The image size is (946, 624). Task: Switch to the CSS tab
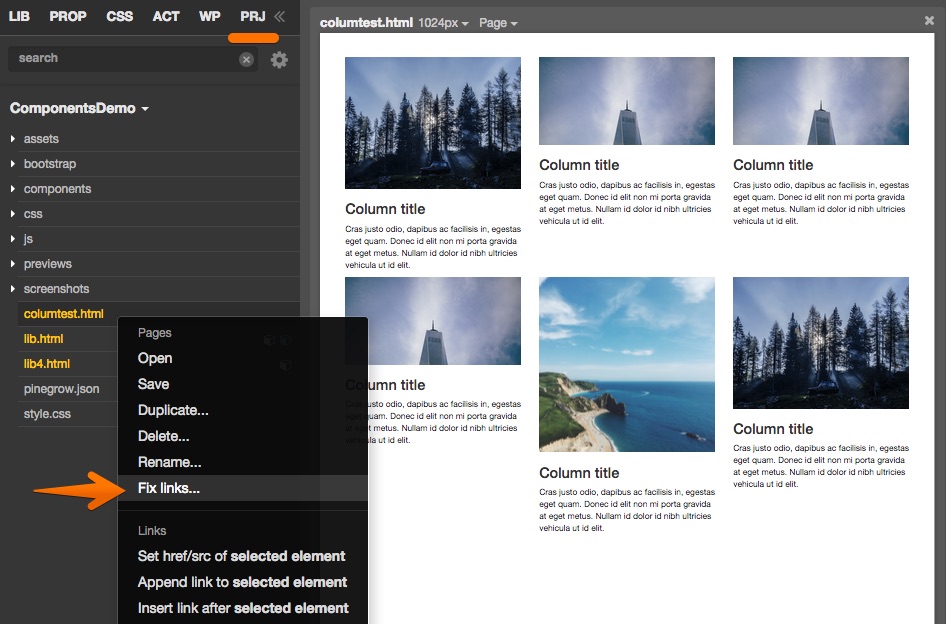coord(119,16)
